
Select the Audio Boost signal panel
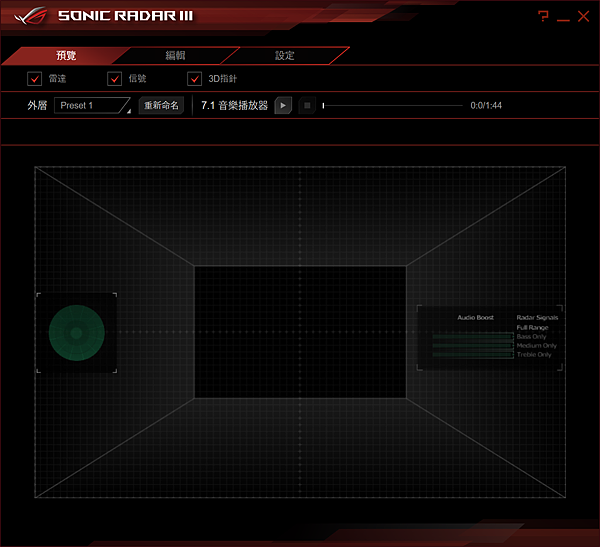489,338
